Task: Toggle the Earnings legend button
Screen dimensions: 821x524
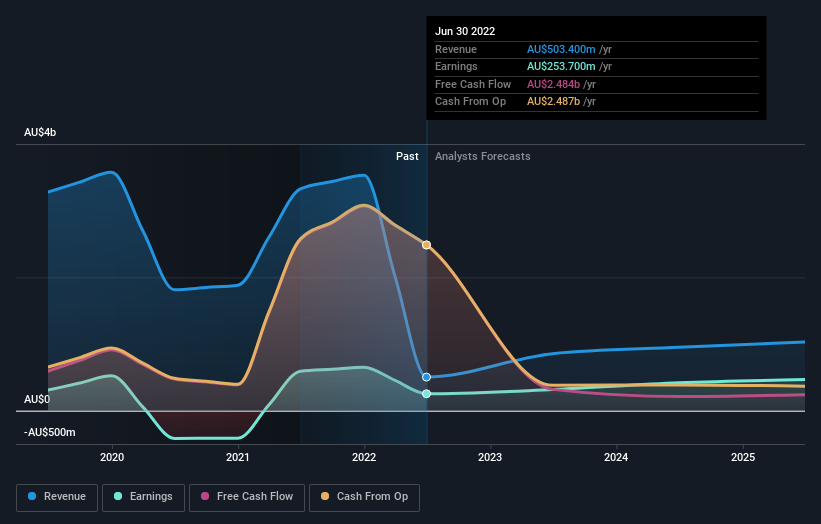Action: click(143, 497)
